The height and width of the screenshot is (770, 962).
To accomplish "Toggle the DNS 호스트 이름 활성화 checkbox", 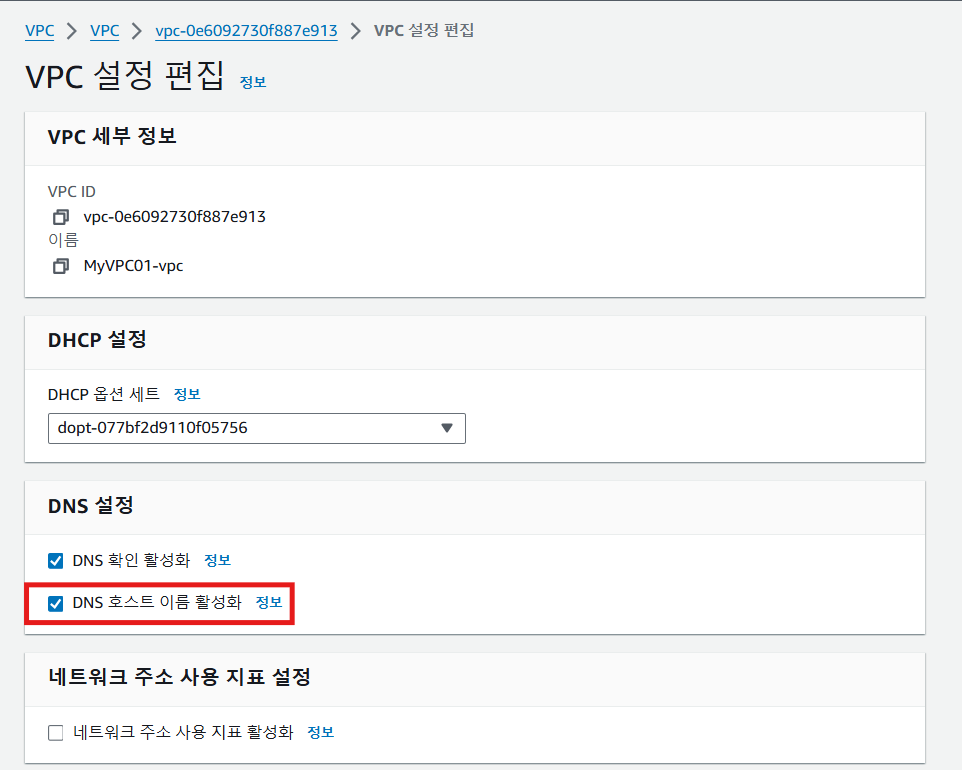I will coord(55,604).
